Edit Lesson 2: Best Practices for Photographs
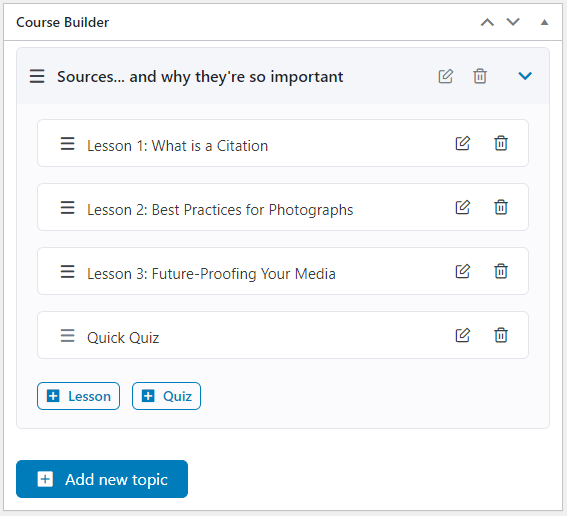567x516 pixels. point(462,207)
